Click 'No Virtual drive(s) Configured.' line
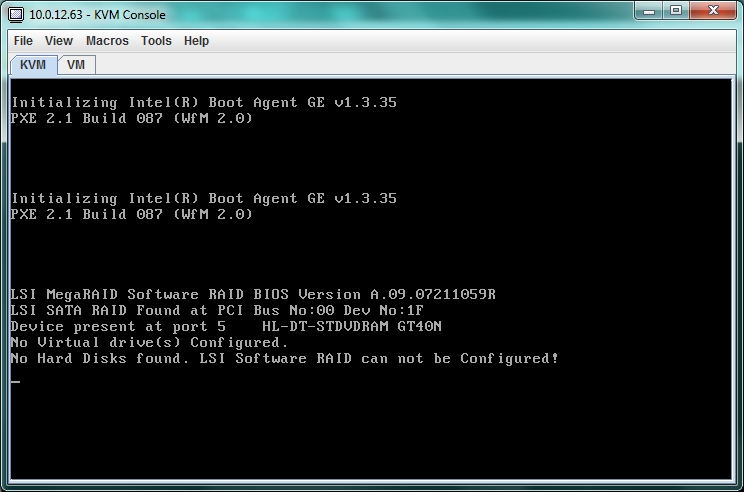This screenshot has width=744, height=492. coord(149,343)
